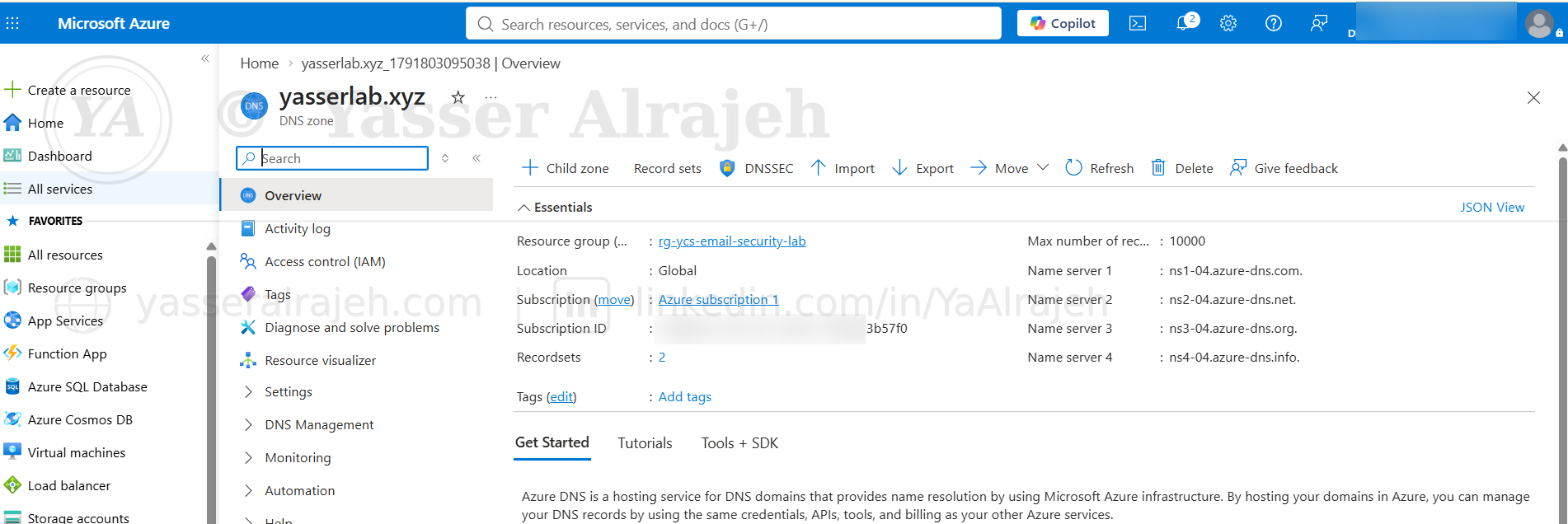Open All services in sidebar

(48, 189)
